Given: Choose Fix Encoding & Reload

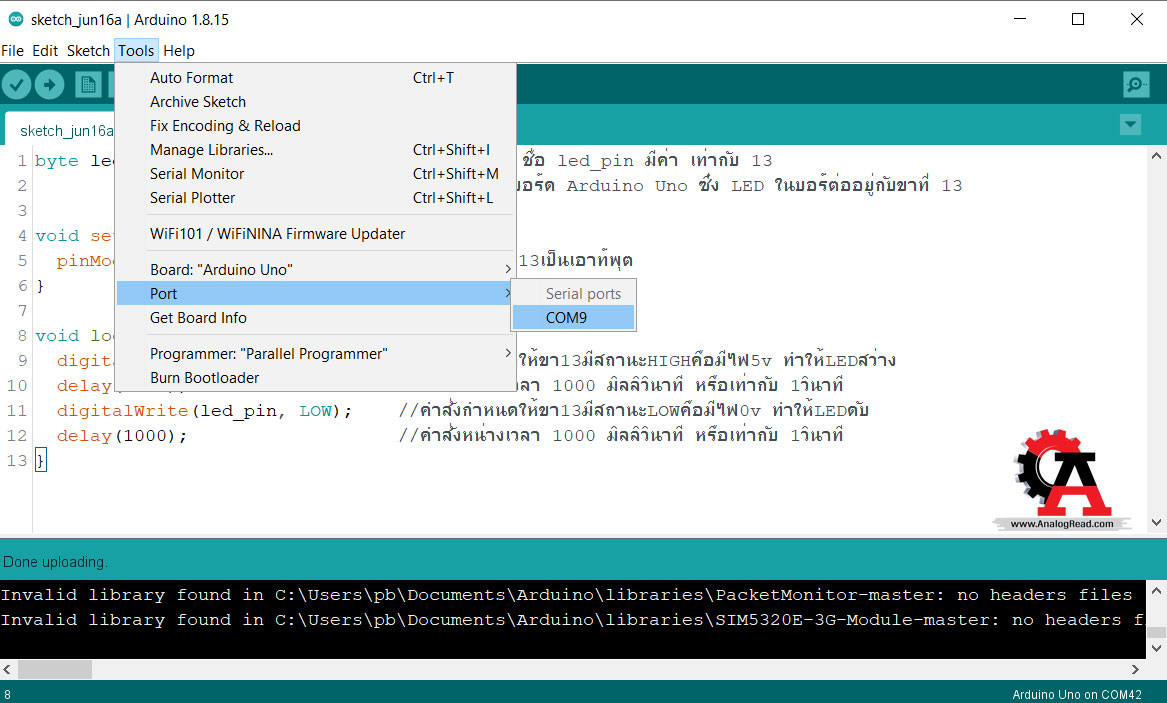Looking at the screenshot, I should click(x=316, y=126).
